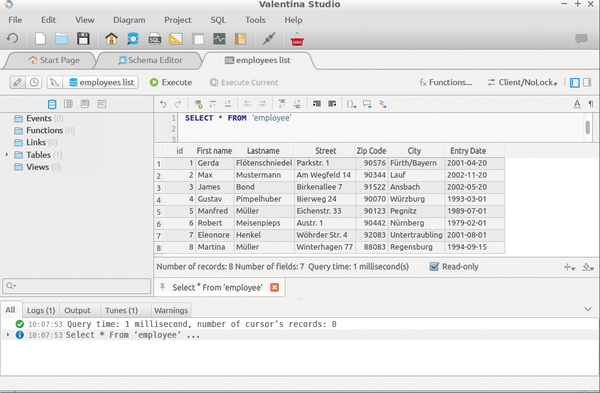Open the Tools menu

(x=255, y=20)
